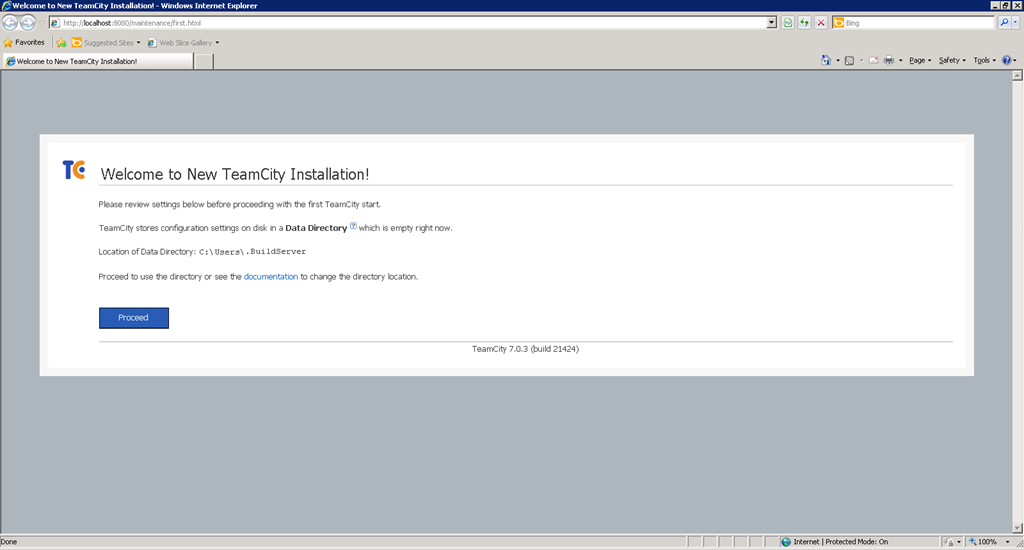Click the Proceed button
The height and width of the screenshot is (550, 1024).
(x=134, y=317)
